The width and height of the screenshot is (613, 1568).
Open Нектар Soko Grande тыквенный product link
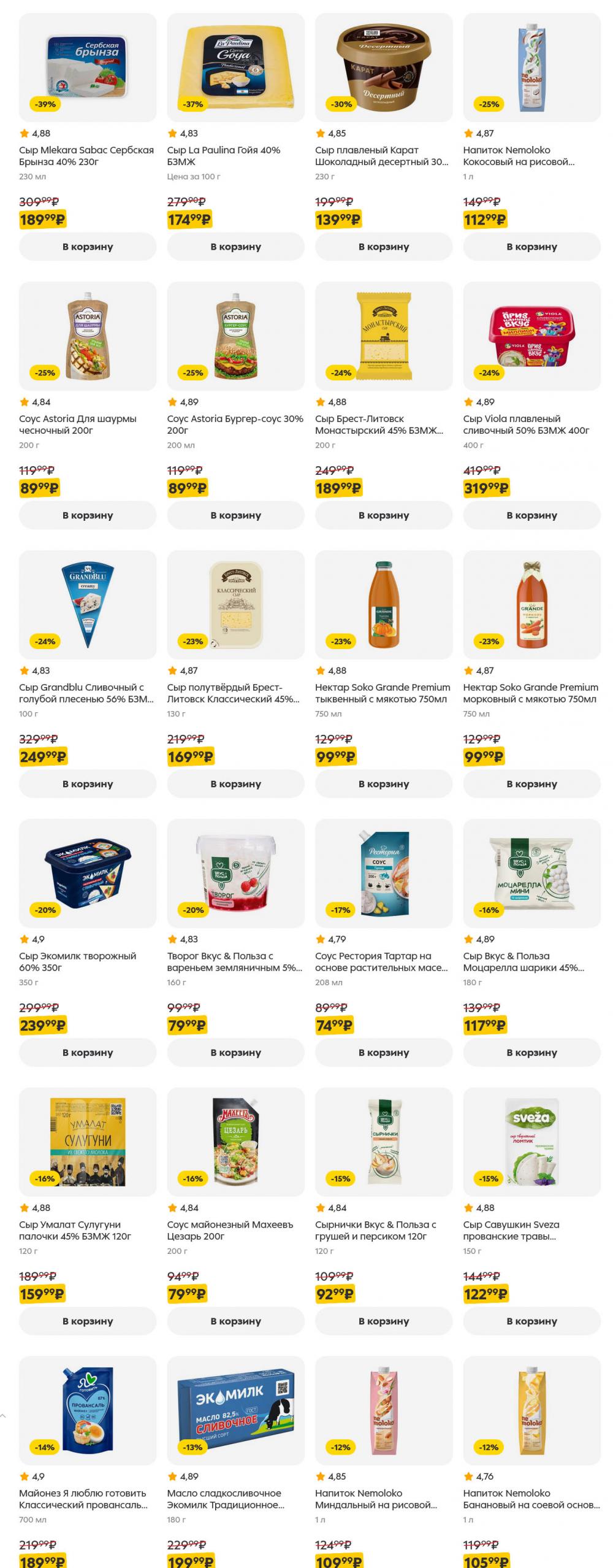coord(383,693)
